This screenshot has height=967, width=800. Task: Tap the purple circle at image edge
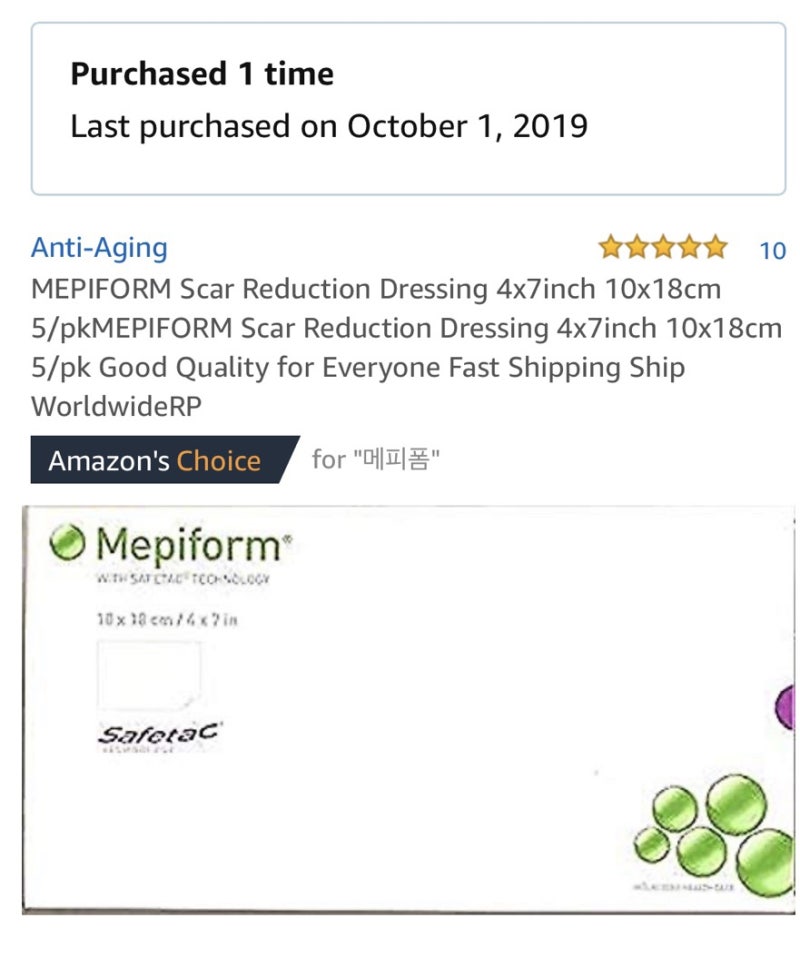coord(786,710)
